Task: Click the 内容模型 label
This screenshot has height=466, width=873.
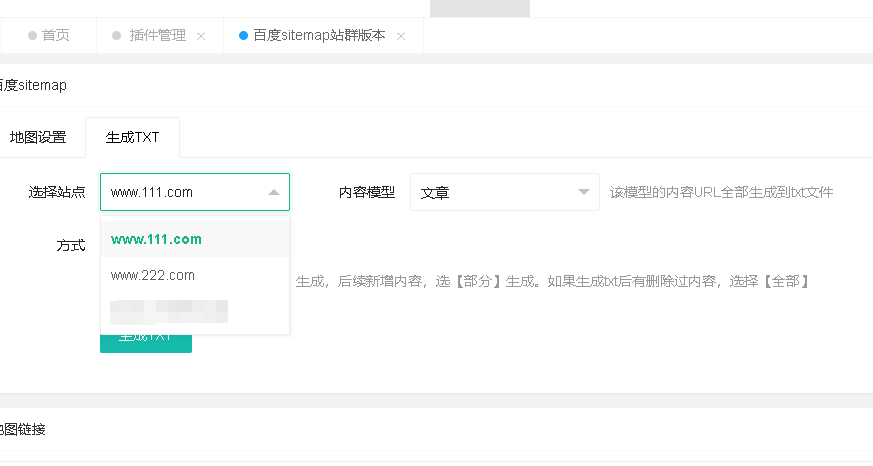Action: click(367, 193)
